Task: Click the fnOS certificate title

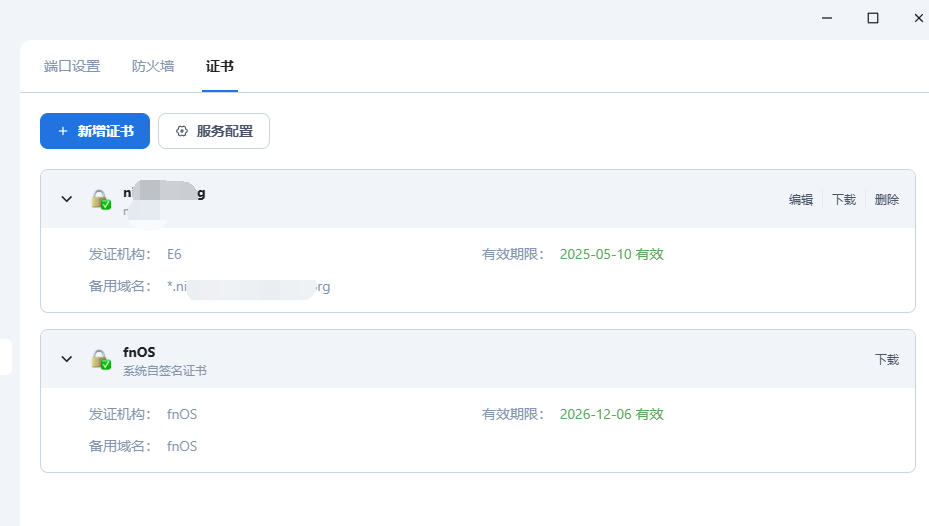Action: click(x=139, y=352)
